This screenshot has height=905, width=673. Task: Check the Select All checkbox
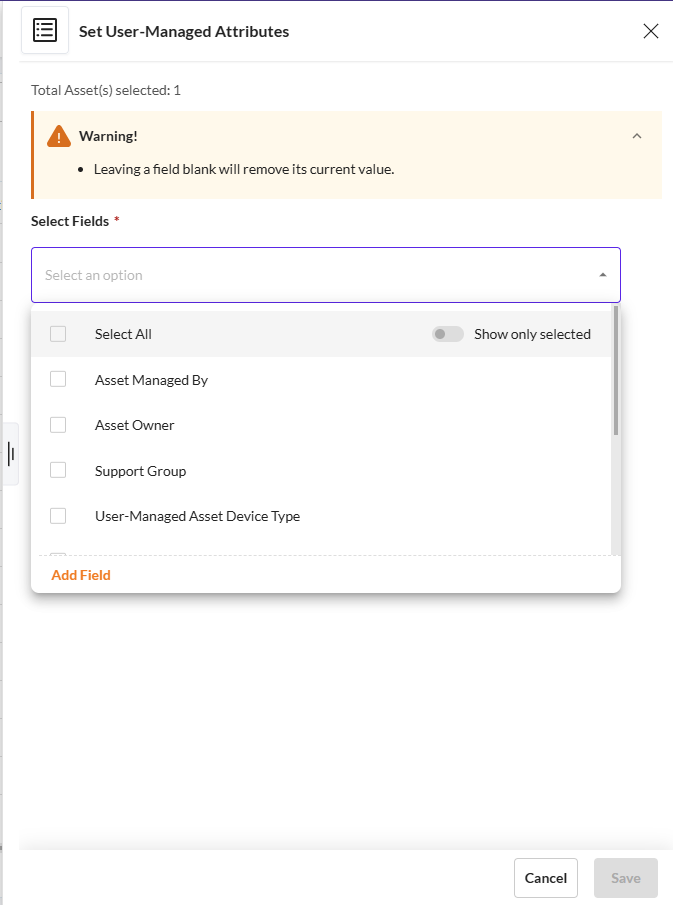[x=58, y=334]
